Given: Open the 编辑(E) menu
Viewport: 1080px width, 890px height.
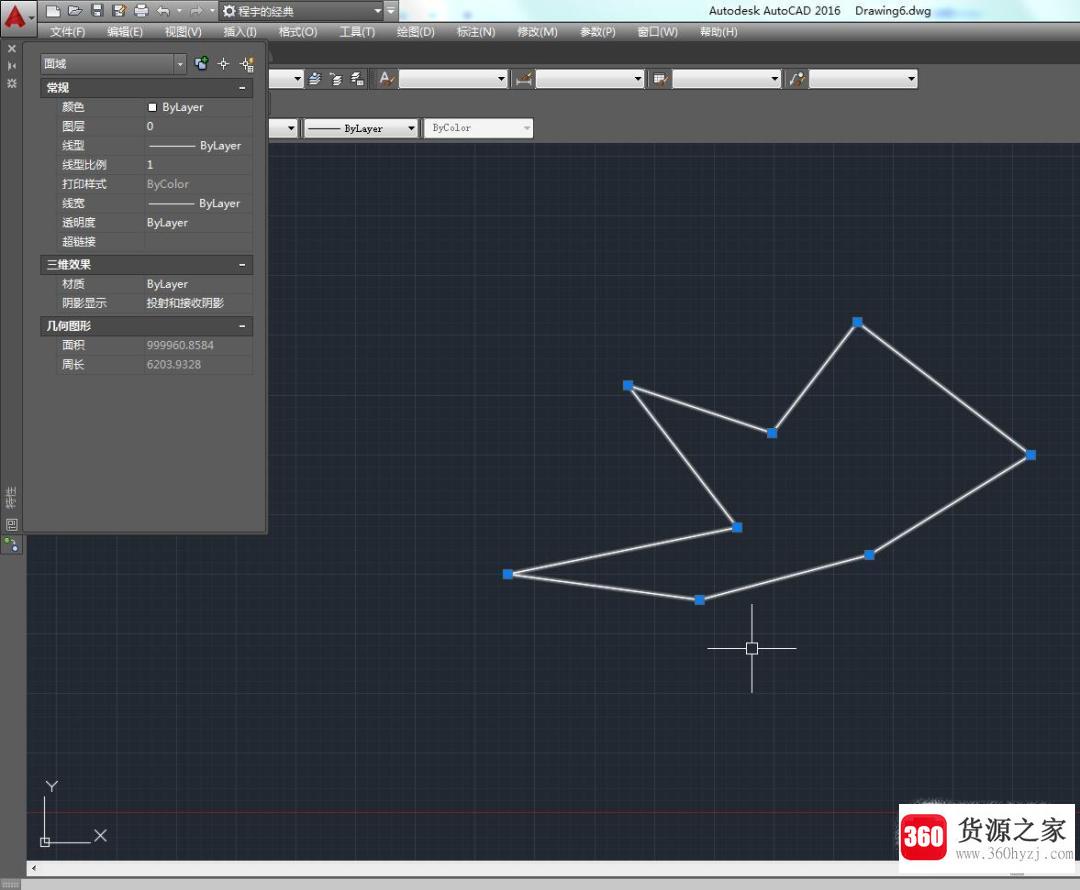Looking at the screenshot, I should (125, 32).
